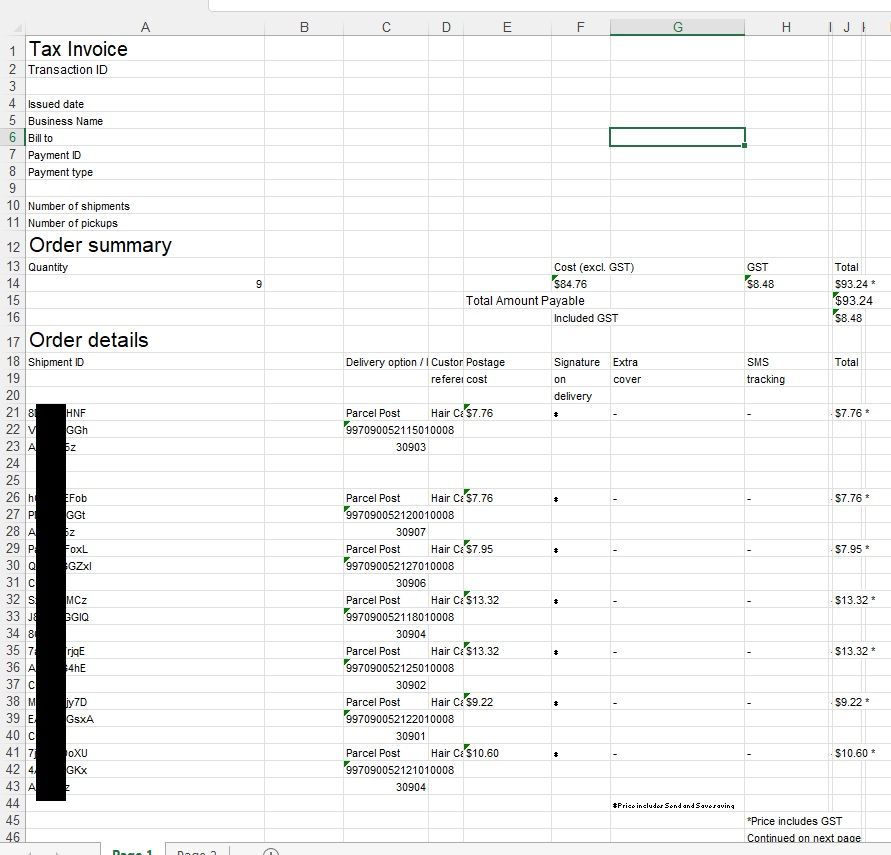Select column G header
The height and width of the screenshot is (855, 891).
click(x=677, y=27)
